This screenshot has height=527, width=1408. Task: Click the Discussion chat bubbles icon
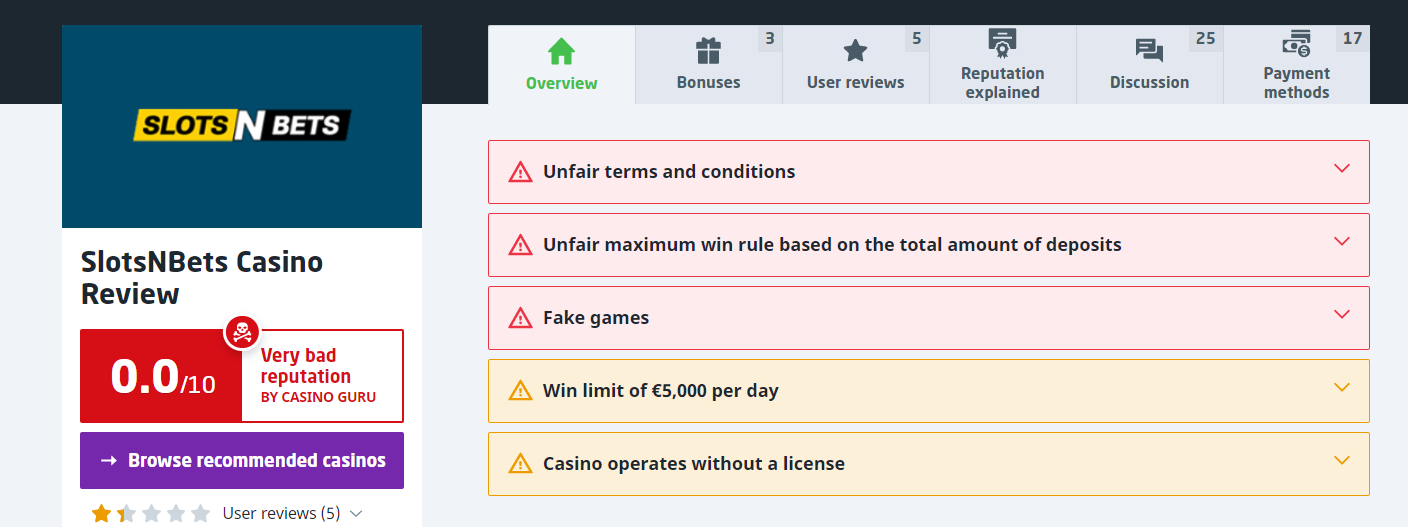coord(1149,51)
